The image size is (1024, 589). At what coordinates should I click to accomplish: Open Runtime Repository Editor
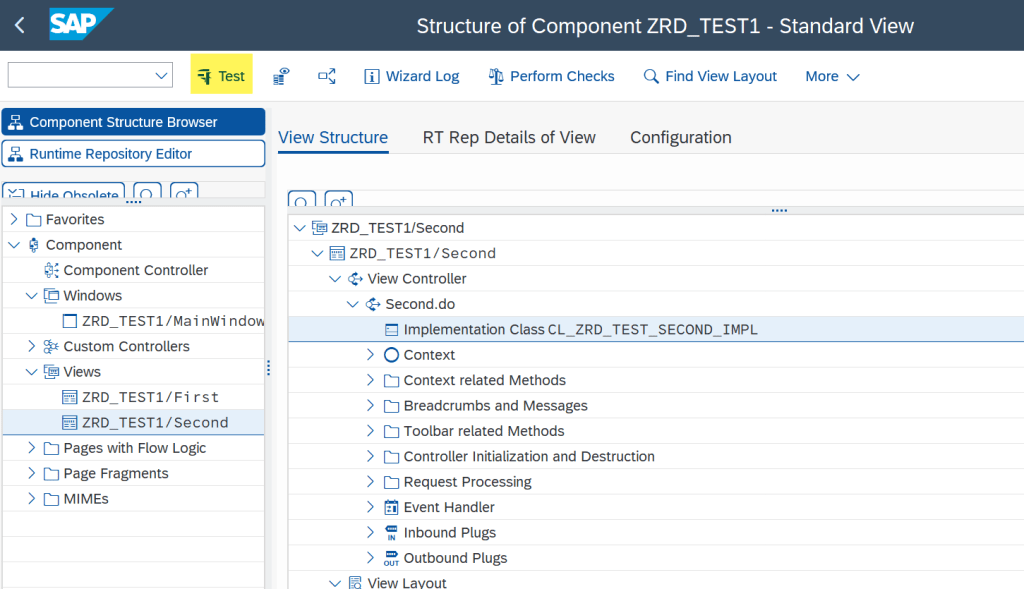click(x=134, y=154)
